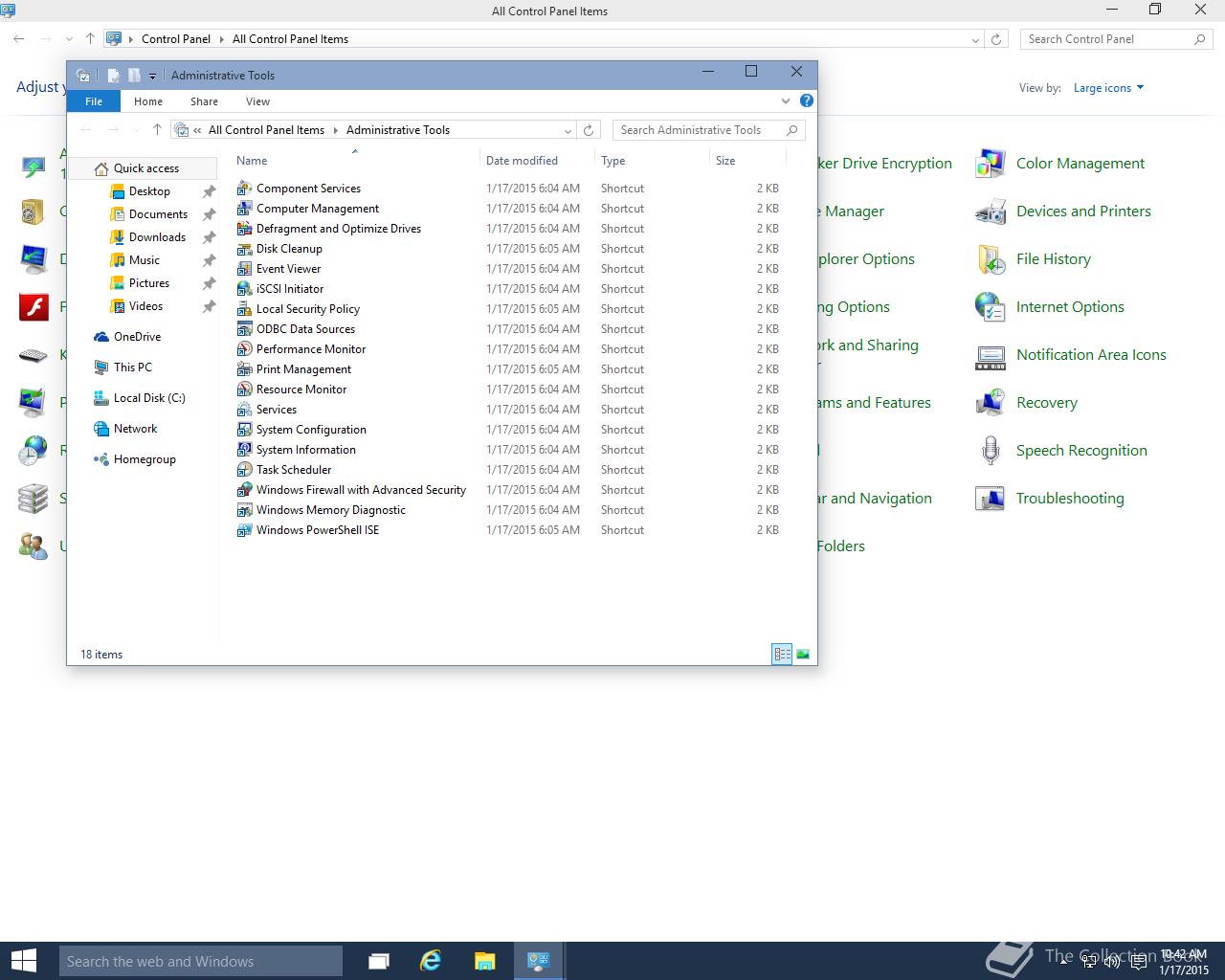
Task: Open Color Management in Control Panel
Action: tap(1059, 164)
